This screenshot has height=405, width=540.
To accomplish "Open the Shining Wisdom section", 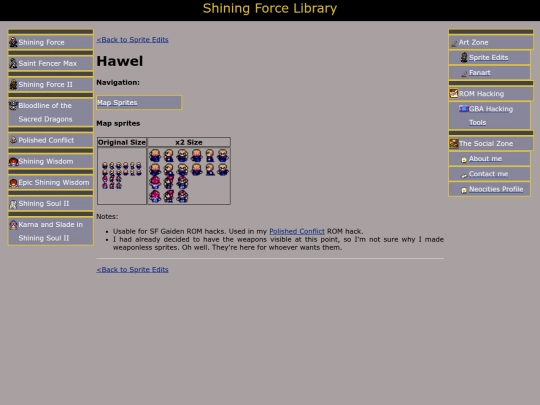I will click(46, 161).
